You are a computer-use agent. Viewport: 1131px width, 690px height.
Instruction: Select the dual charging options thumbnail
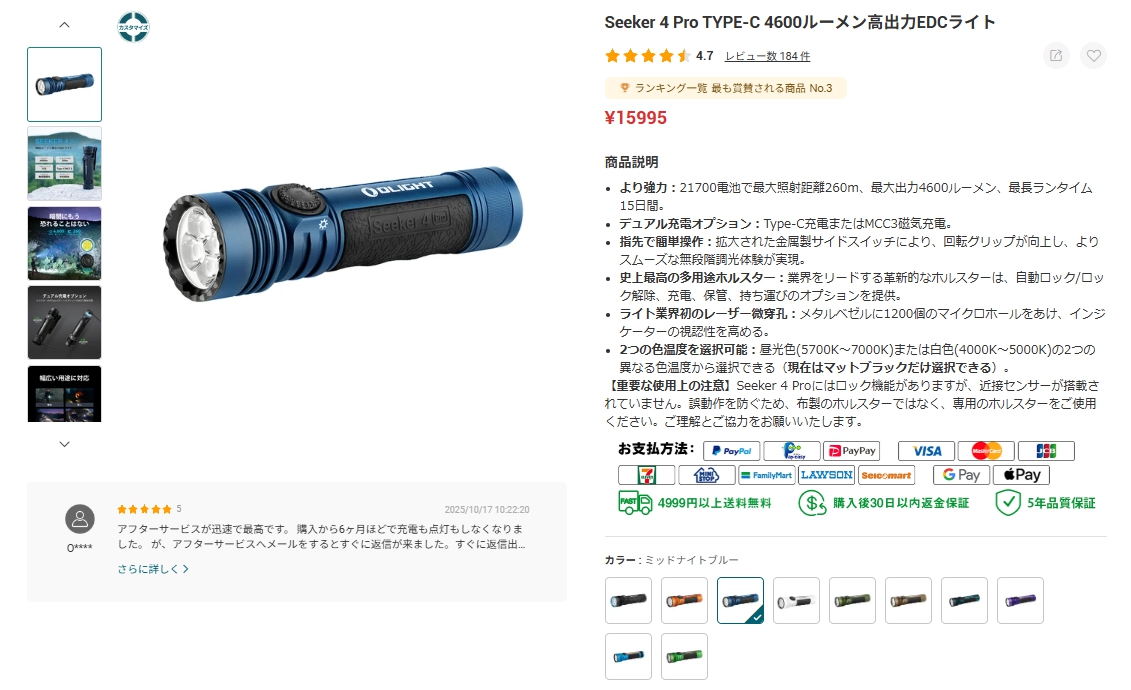pyautogui.click(x=64, y=322)
